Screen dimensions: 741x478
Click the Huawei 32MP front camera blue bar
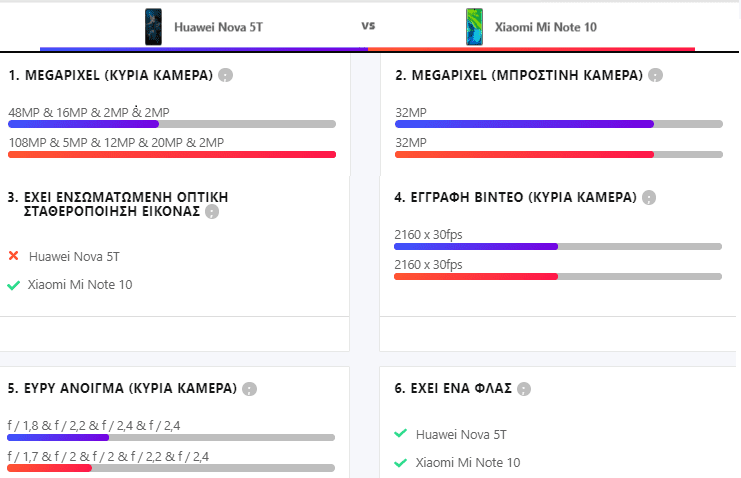point(525,124)
